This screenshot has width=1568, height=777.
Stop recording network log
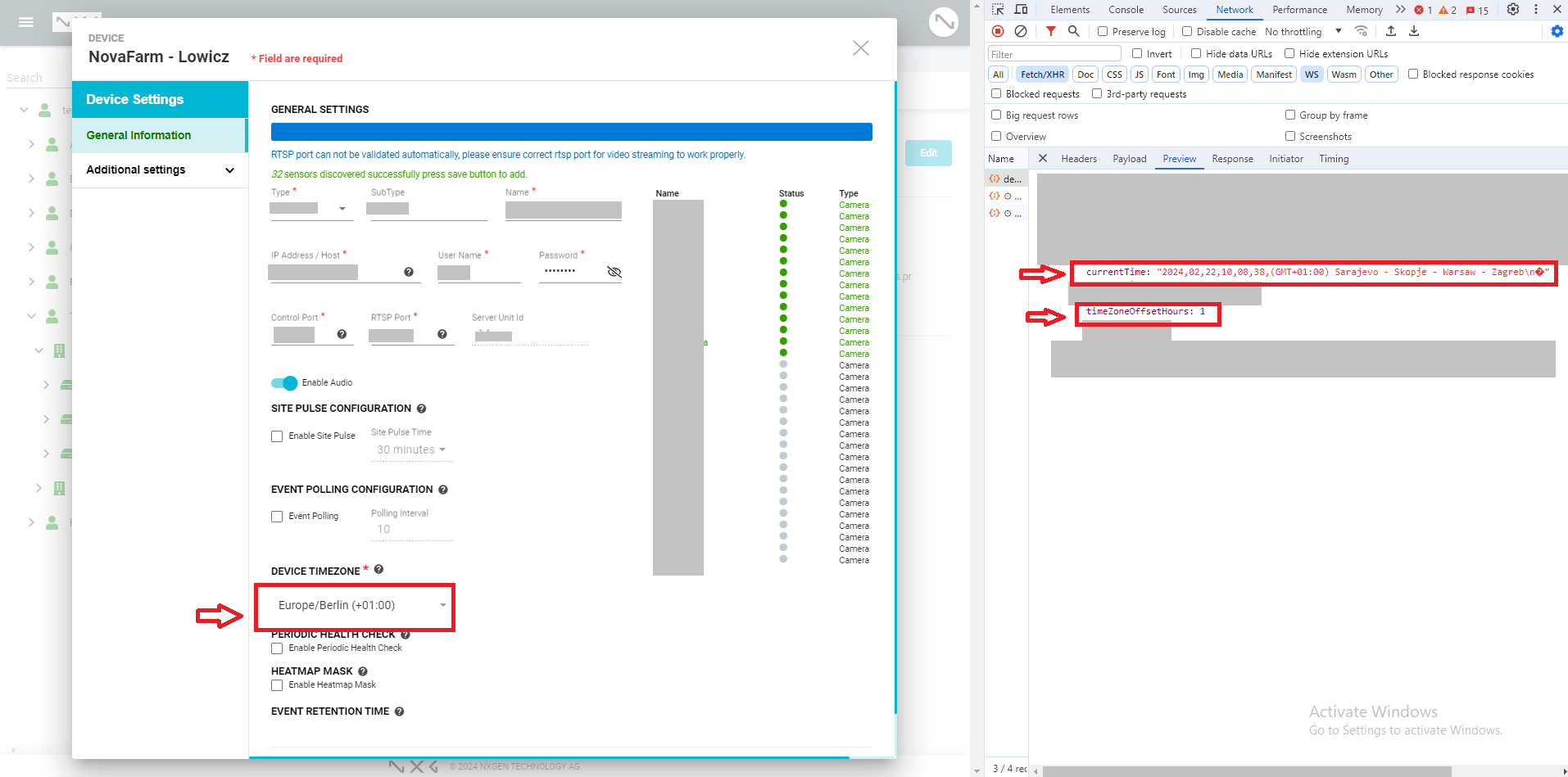(x=998, y=31)
